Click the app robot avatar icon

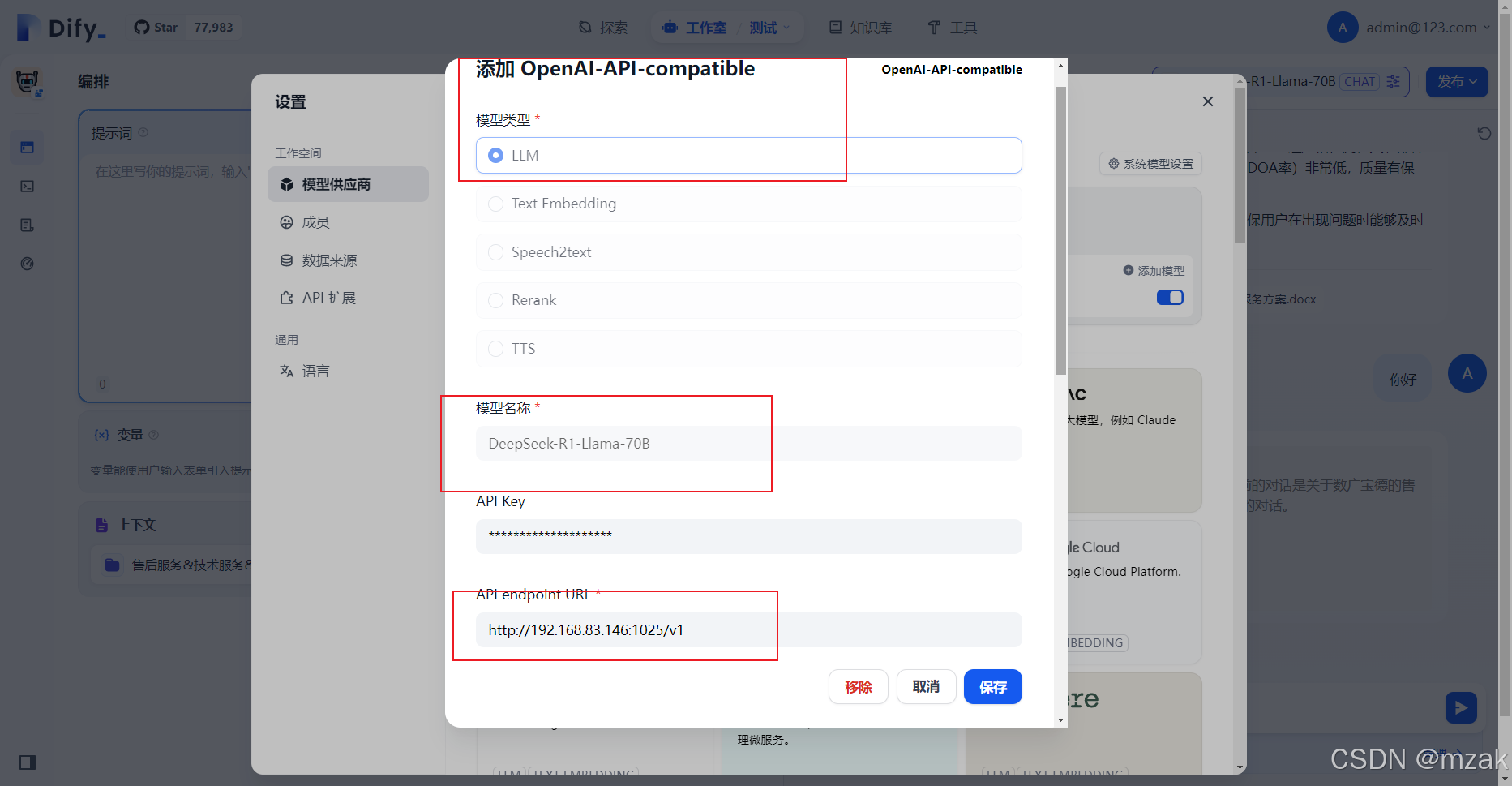28,81
